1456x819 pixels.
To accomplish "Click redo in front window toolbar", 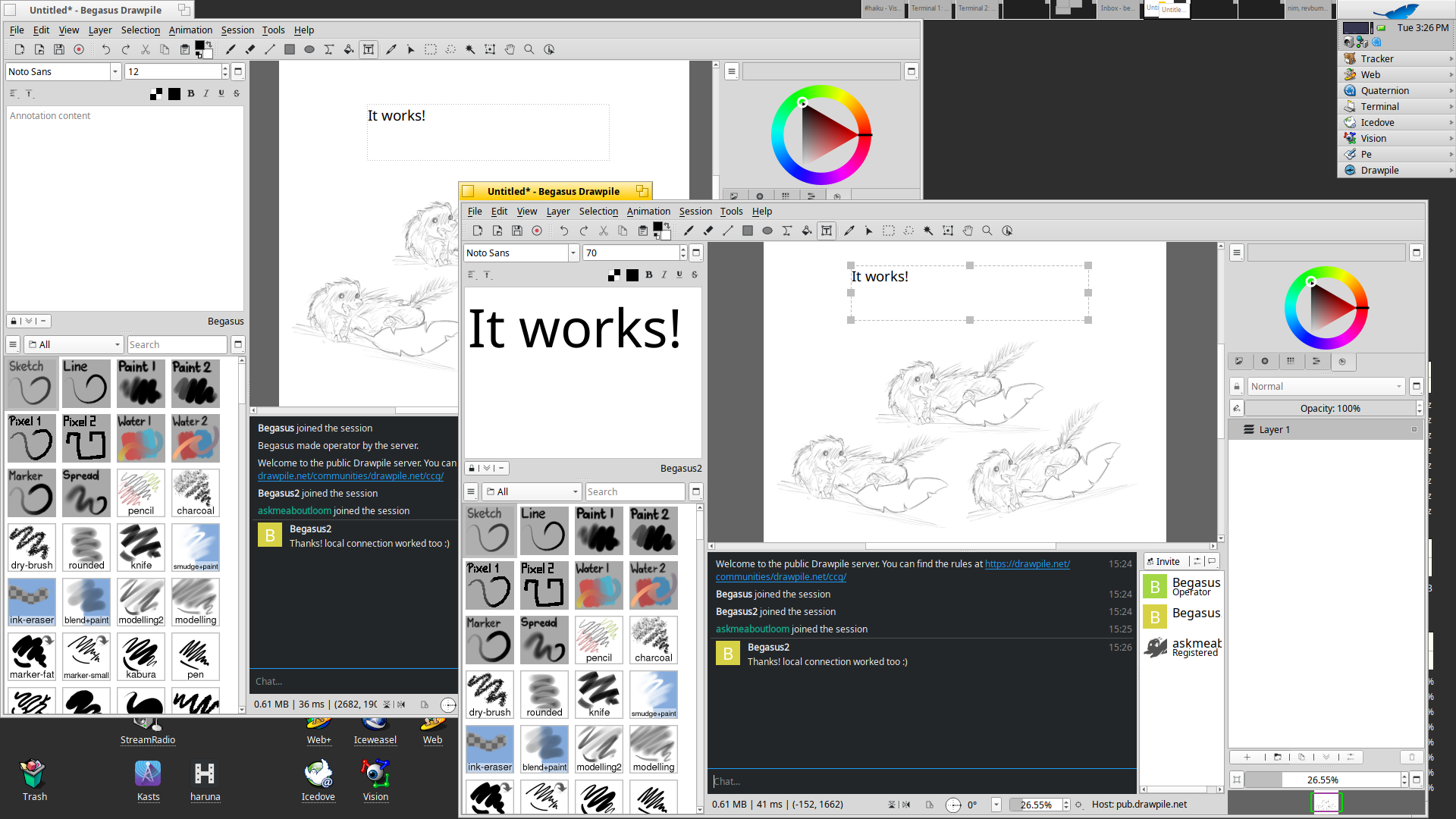I will pyautogui.click(x=584, y=231).
